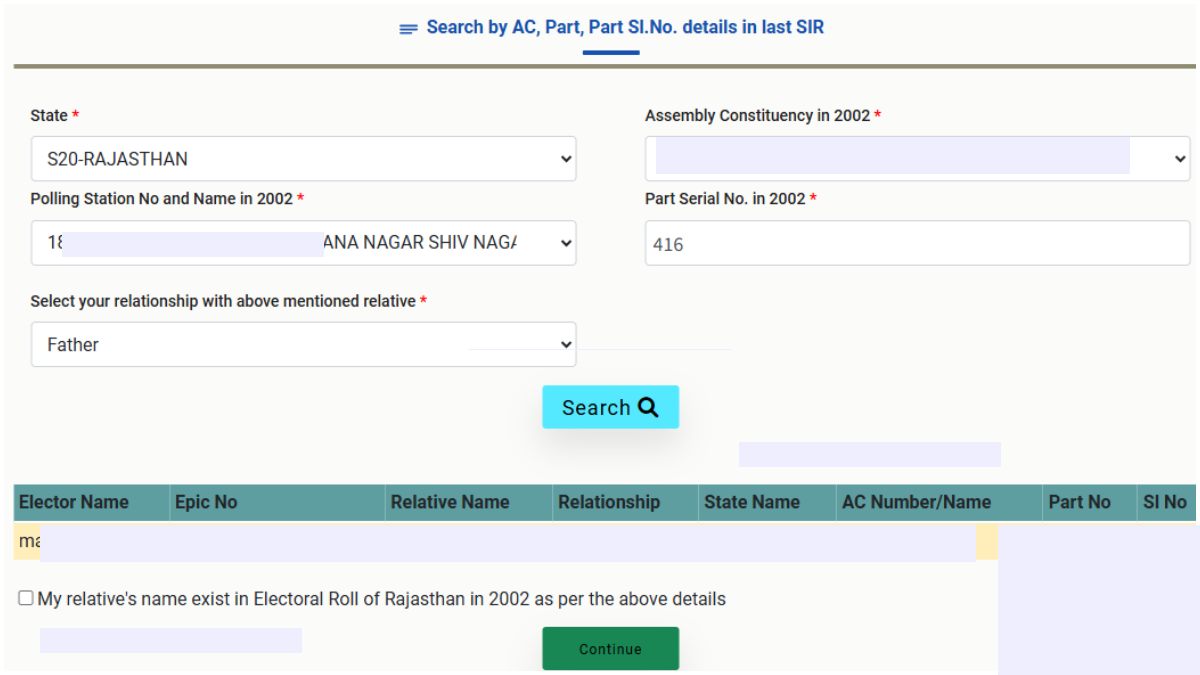Image resolution: width=1200 pixels, height=675 pixels.
Task: Open the relationship dropdown currently showing Father
Action: pos(303,344)
